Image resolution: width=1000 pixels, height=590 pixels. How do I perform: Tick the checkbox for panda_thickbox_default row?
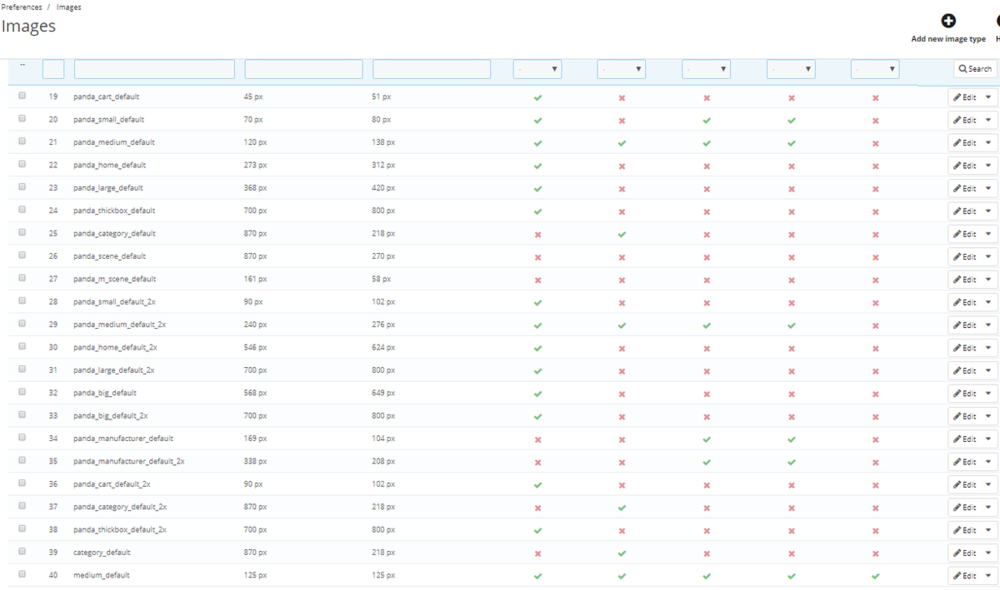[22, 210]
